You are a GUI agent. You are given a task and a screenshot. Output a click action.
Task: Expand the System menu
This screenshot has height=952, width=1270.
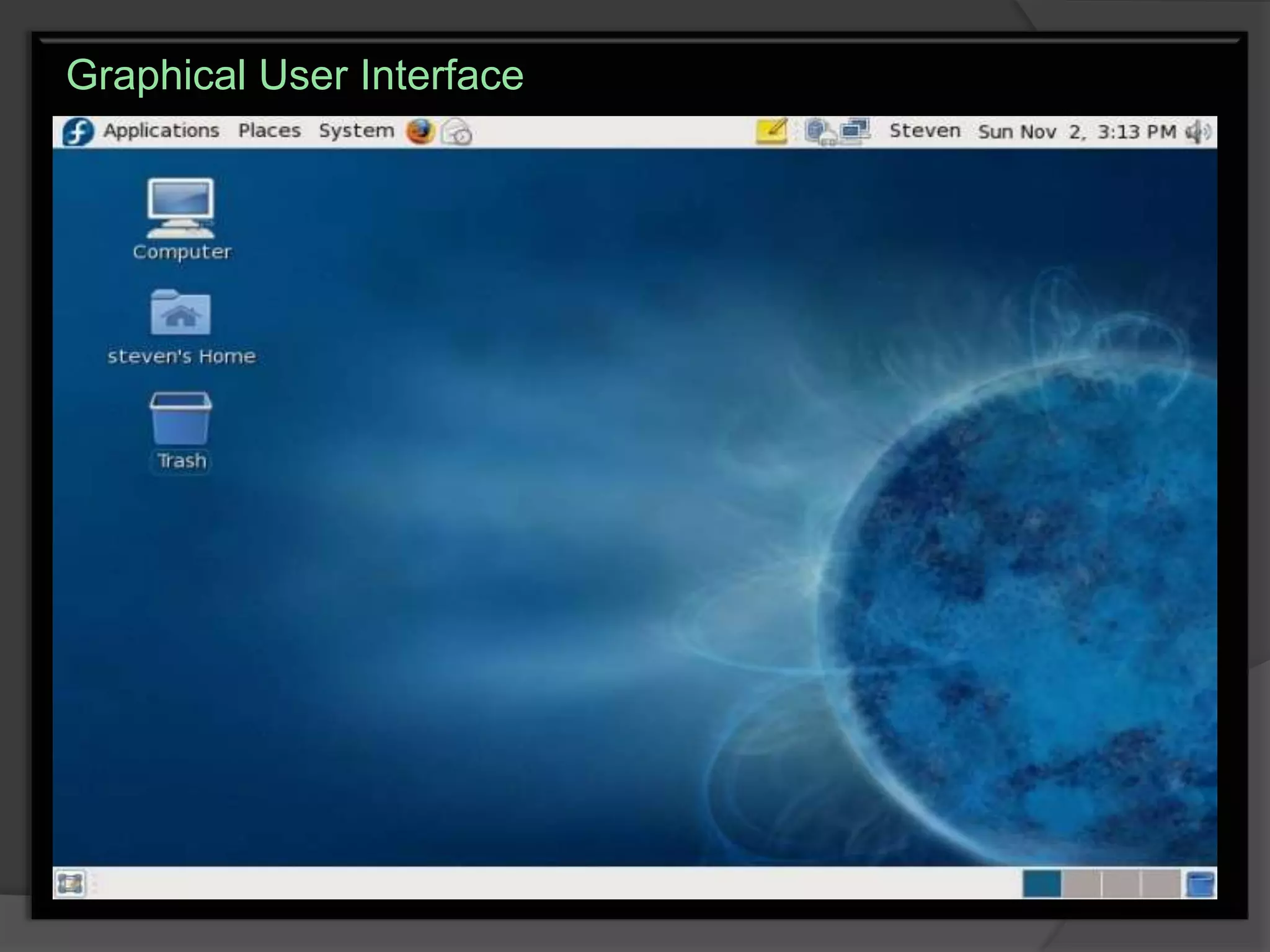click(x=356, y=131)
